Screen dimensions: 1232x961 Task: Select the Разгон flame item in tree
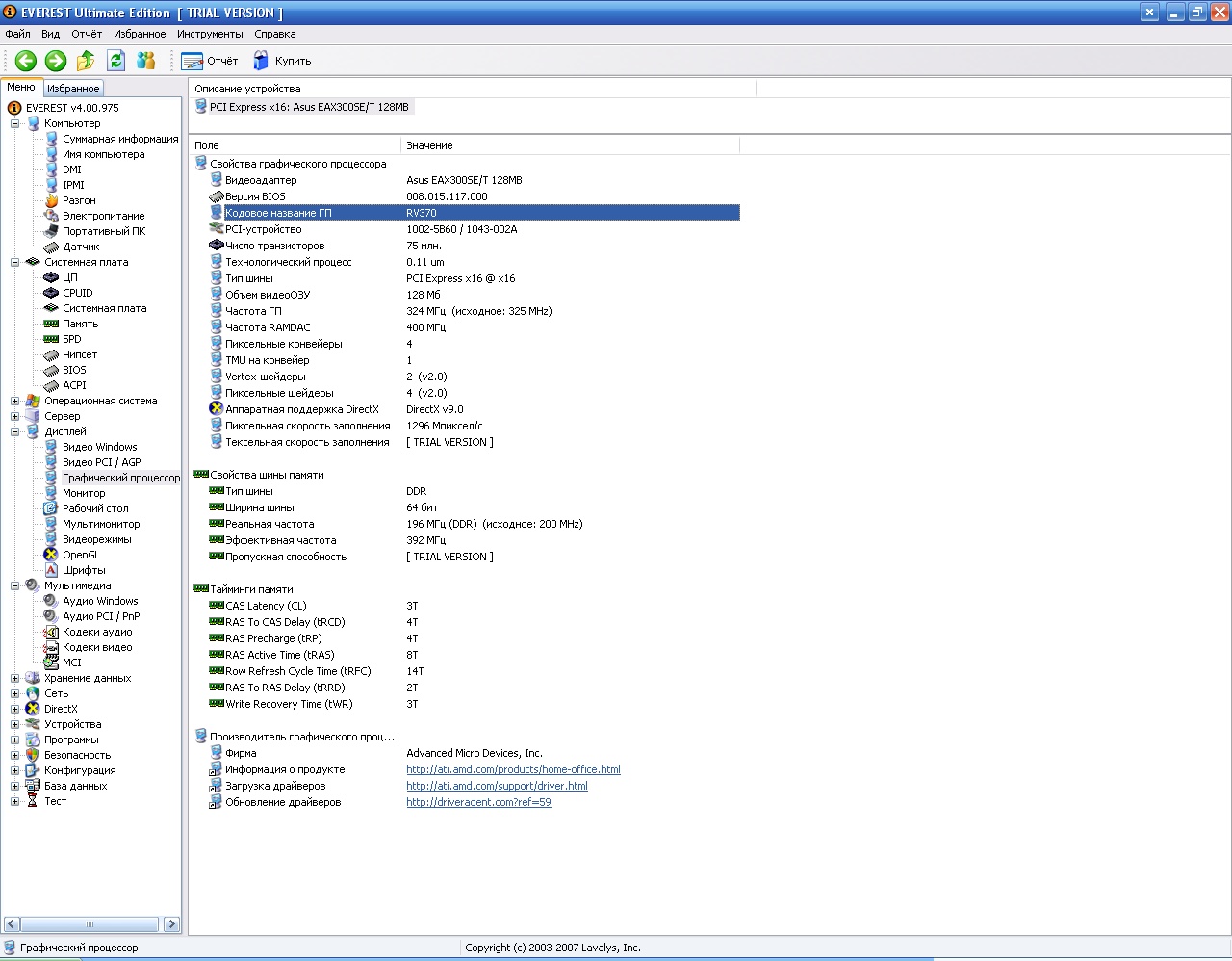(x=79, y=200)
